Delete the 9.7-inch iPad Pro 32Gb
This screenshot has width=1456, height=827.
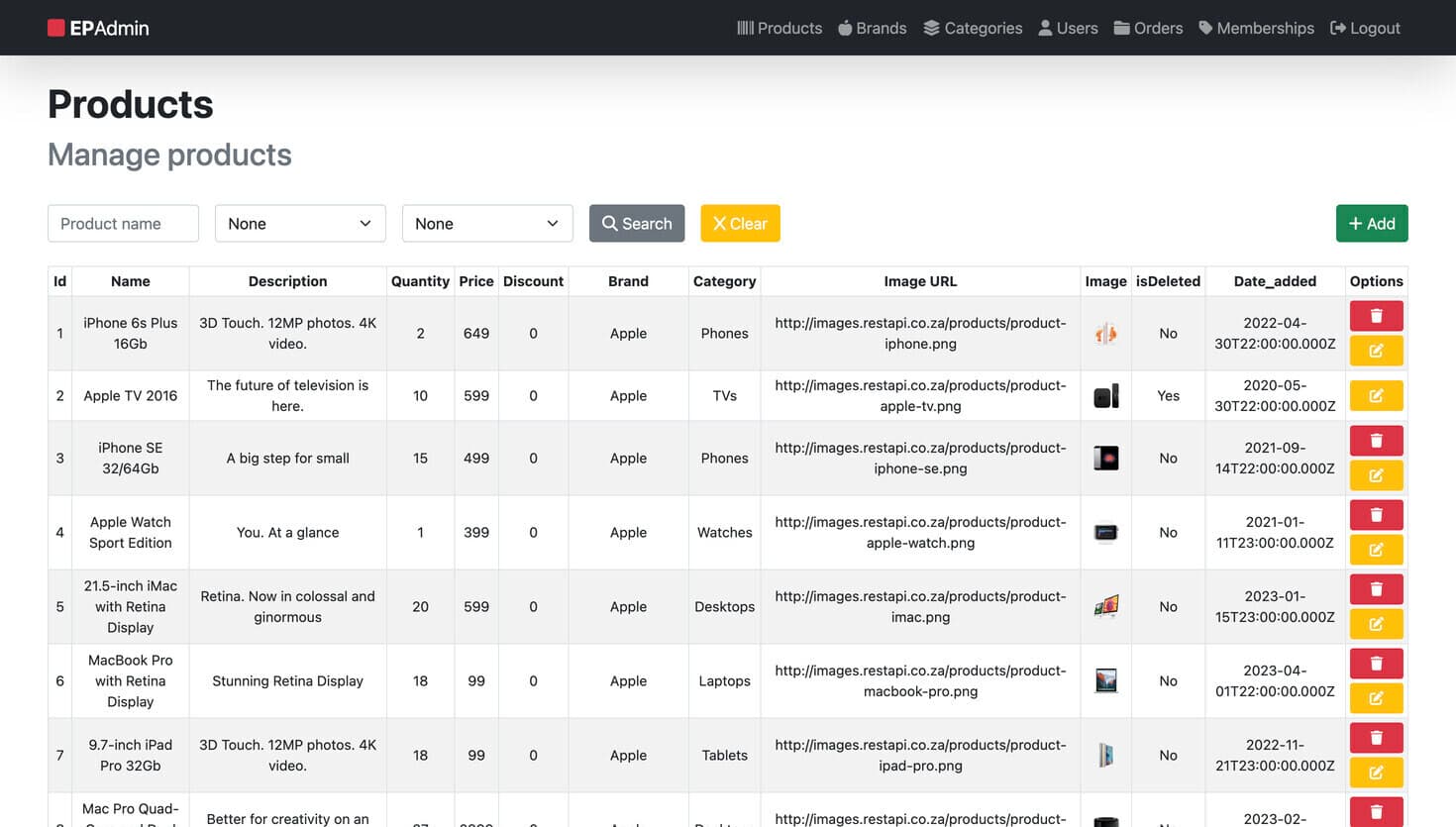(x=1376, y=737)
